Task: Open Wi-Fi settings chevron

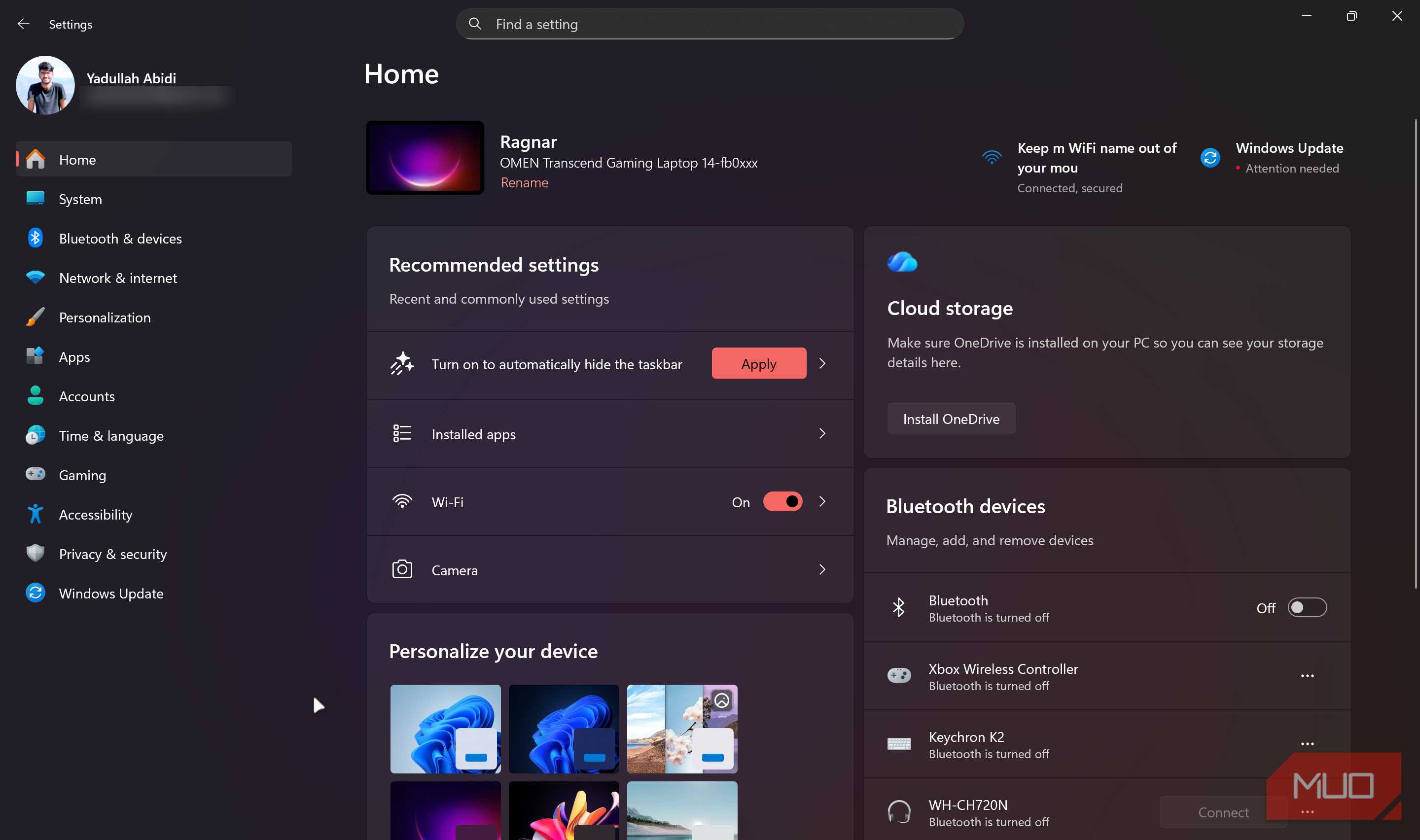Action: [822, 501]
